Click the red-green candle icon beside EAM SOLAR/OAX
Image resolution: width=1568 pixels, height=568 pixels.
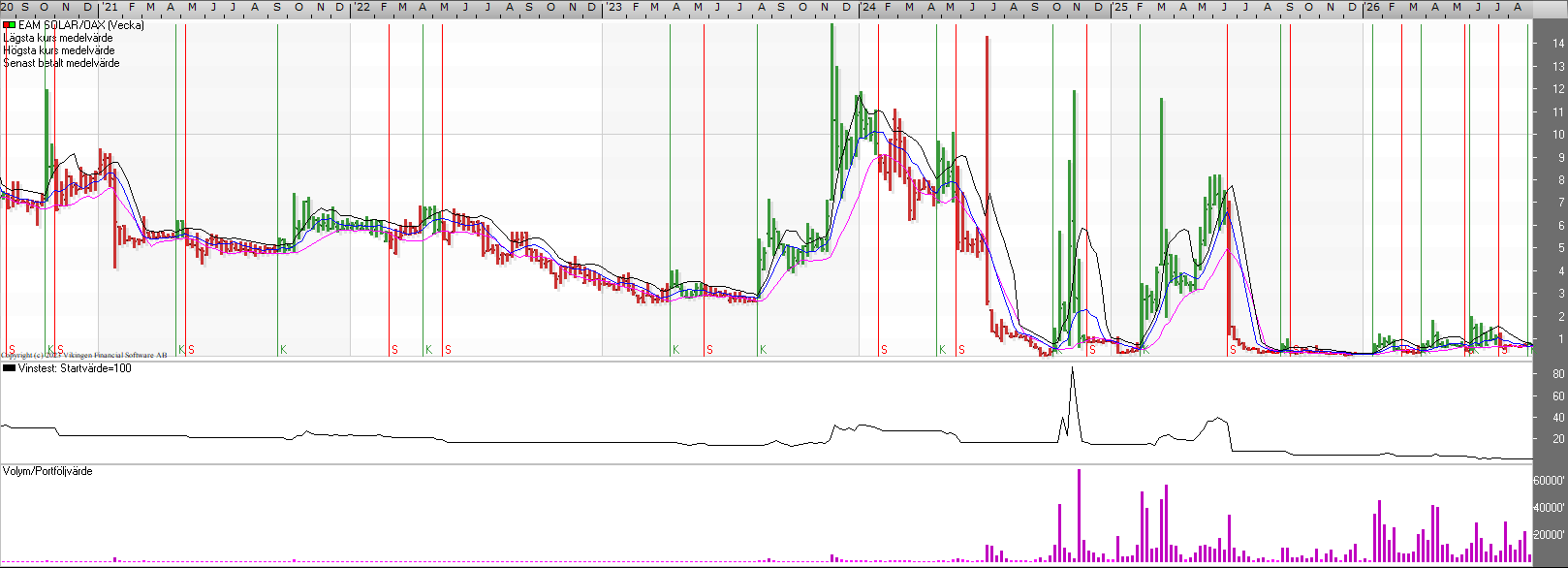click(x=10, y=25)
